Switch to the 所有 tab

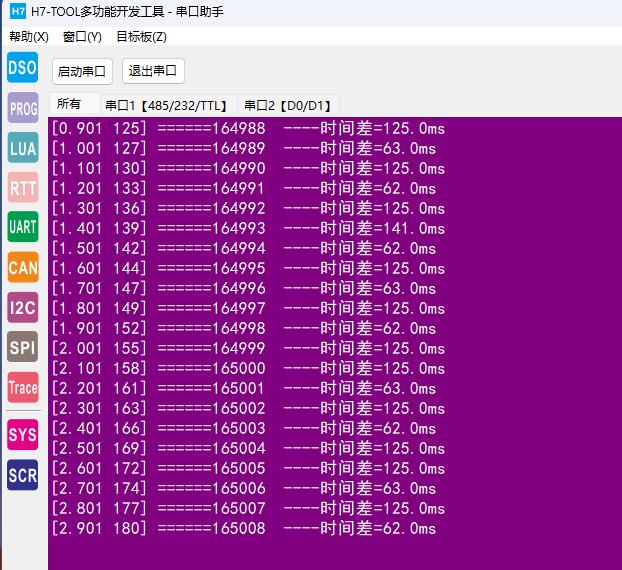click(x=74, y=104)
